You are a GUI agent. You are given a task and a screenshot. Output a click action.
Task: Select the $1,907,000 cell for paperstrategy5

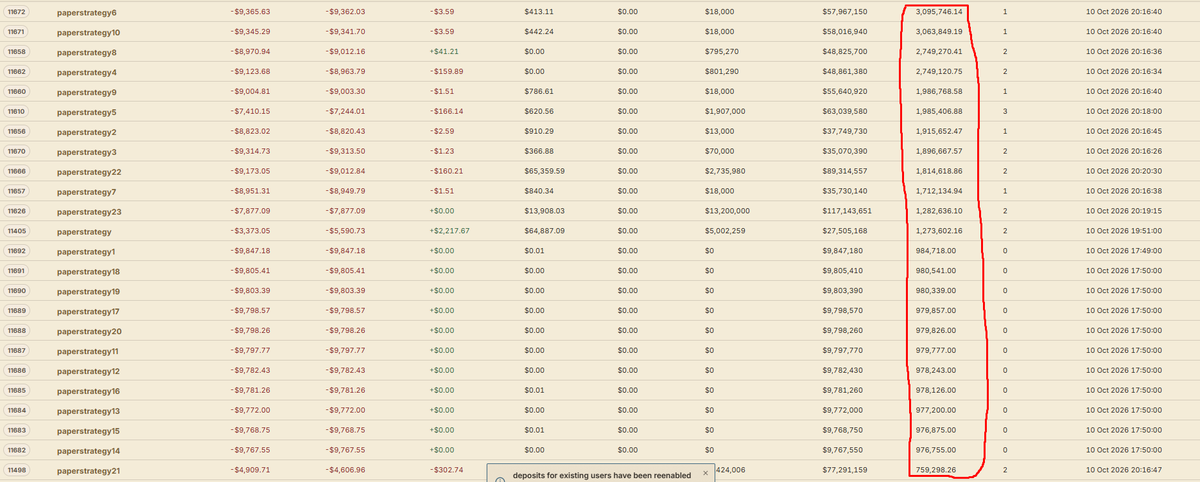point(725,111)
